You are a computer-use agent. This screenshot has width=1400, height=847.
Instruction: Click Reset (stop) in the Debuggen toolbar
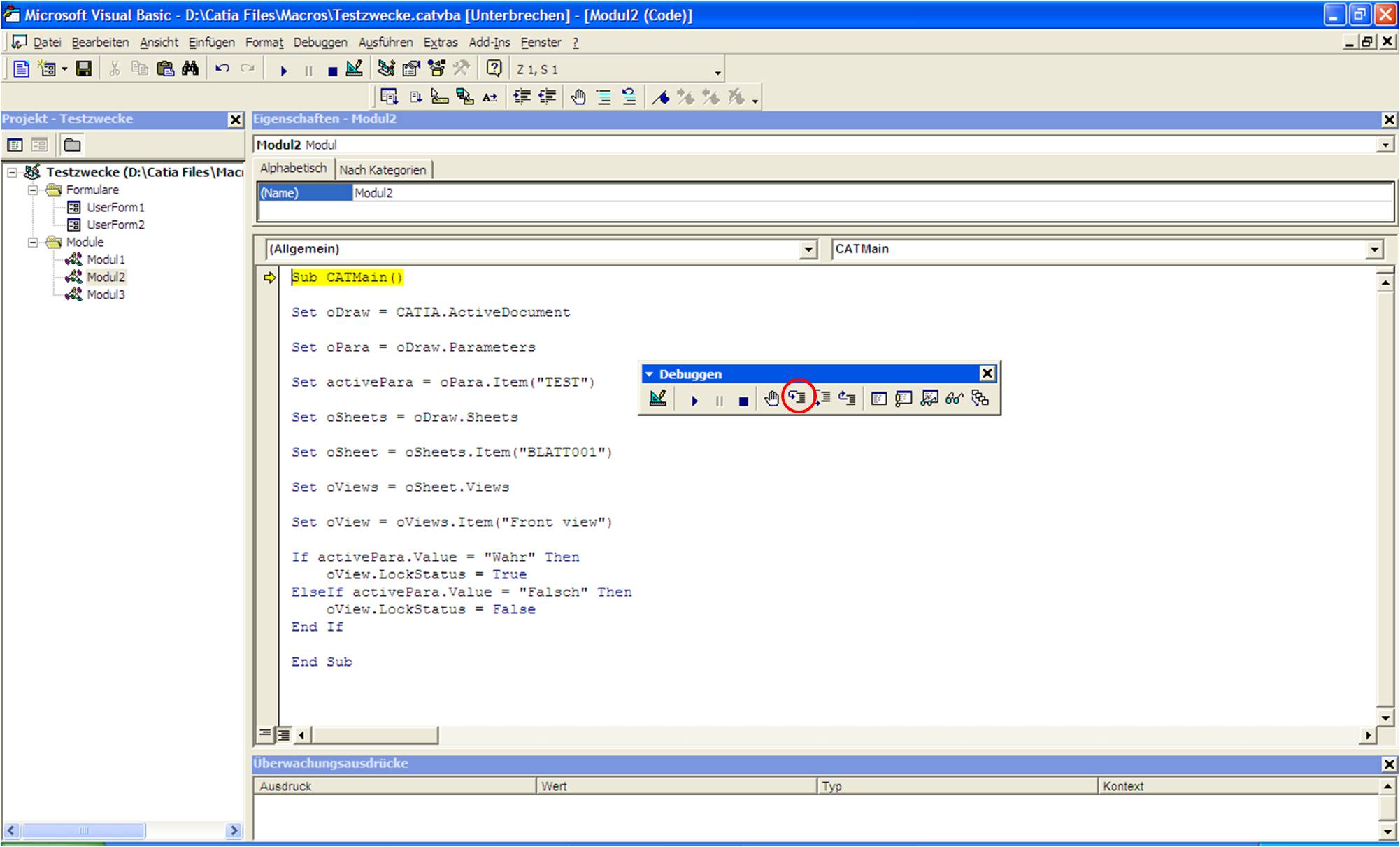point(743,401)
